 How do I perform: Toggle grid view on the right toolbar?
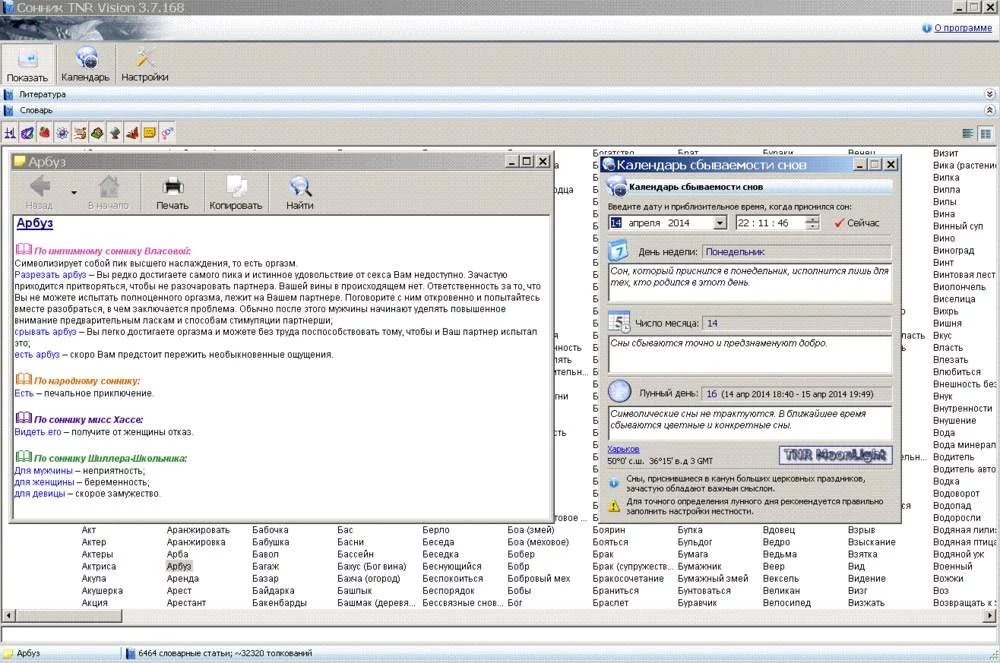[987, 132]
